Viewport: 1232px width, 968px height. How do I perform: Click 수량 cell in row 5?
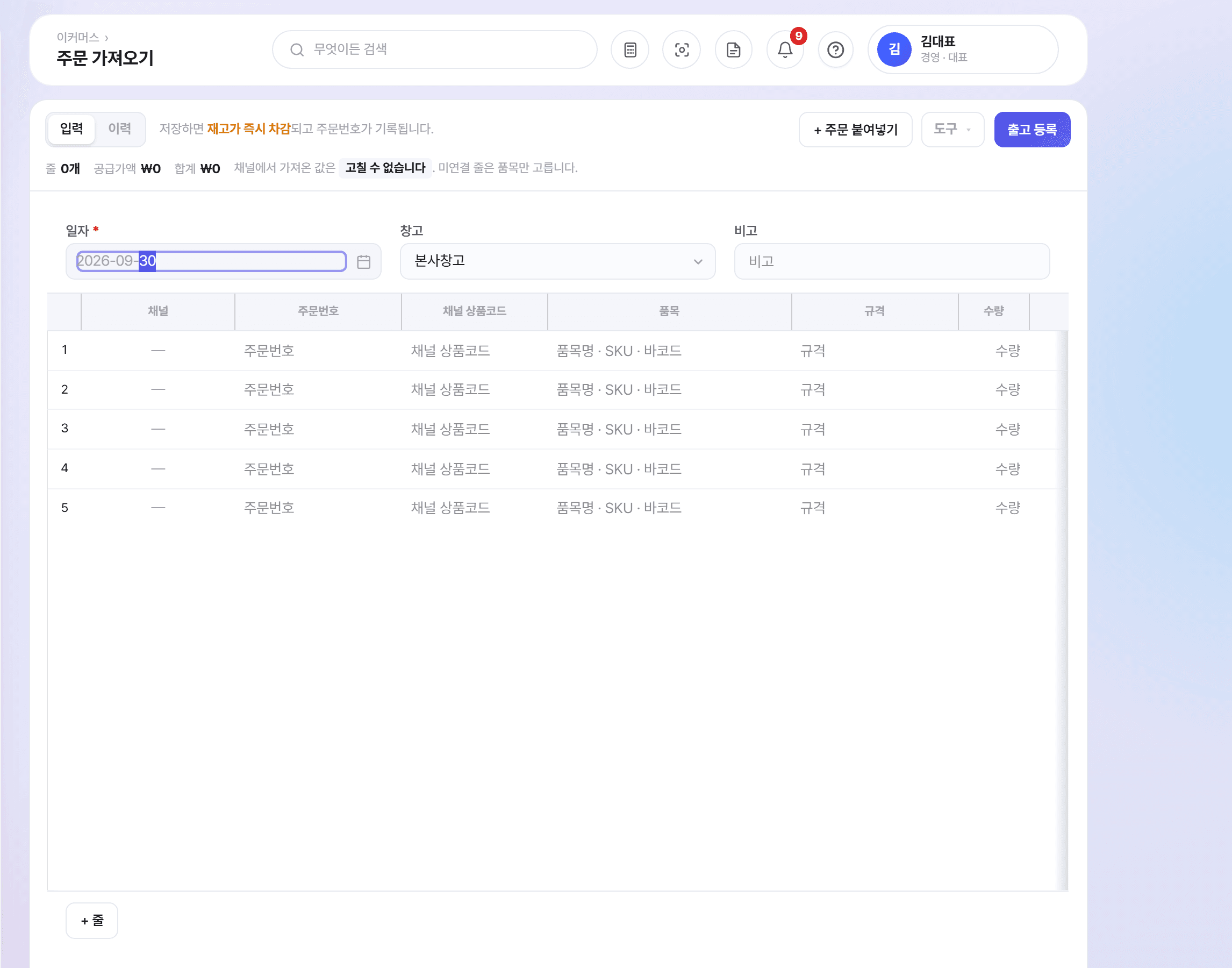(993, 508)
